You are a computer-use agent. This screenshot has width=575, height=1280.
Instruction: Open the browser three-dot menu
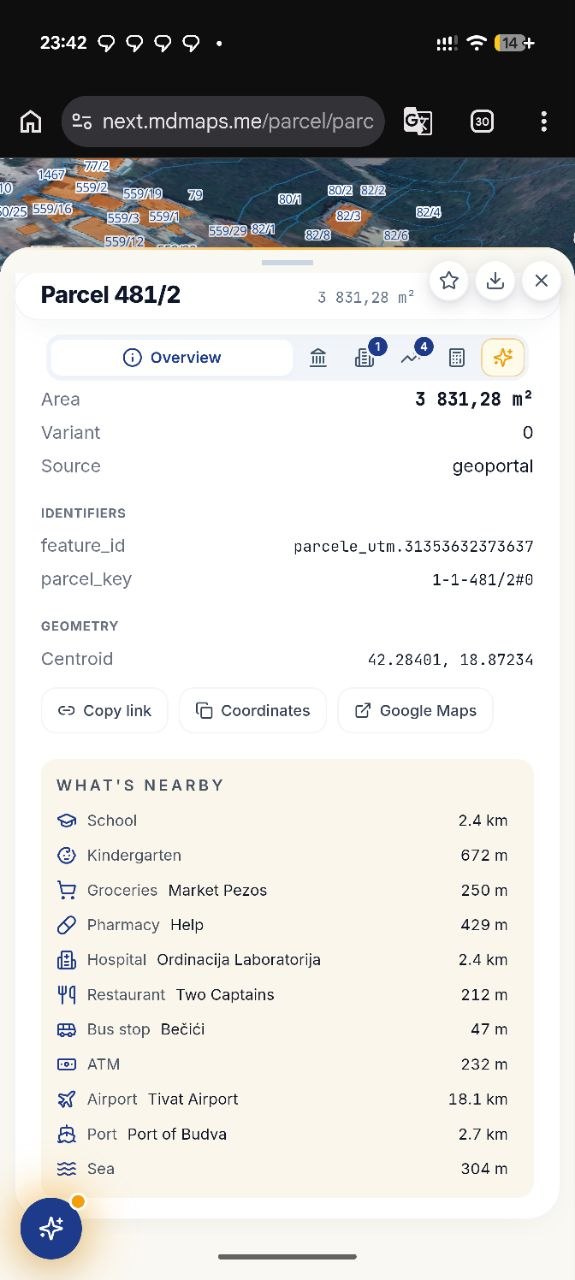tap(544, 122)
